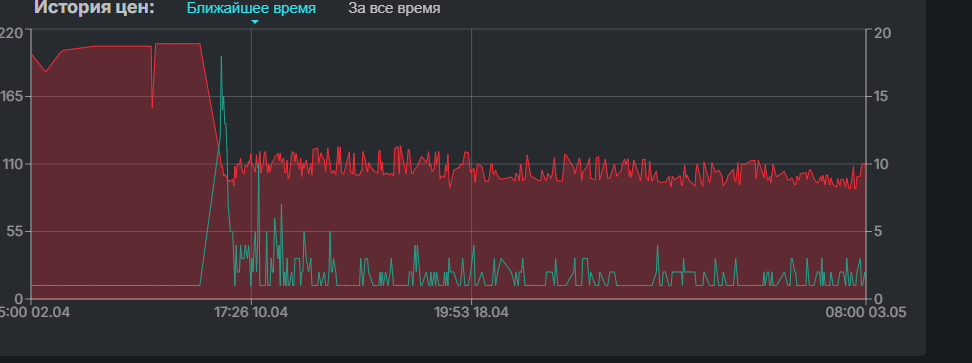Click the "20" value on the right axis
972x363 pixels.
pos(882,33)
